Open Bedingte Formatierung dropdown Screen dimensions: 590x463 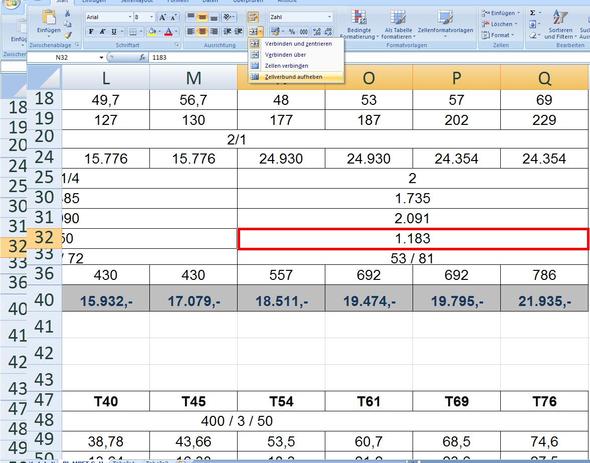[x=359, y=24]
